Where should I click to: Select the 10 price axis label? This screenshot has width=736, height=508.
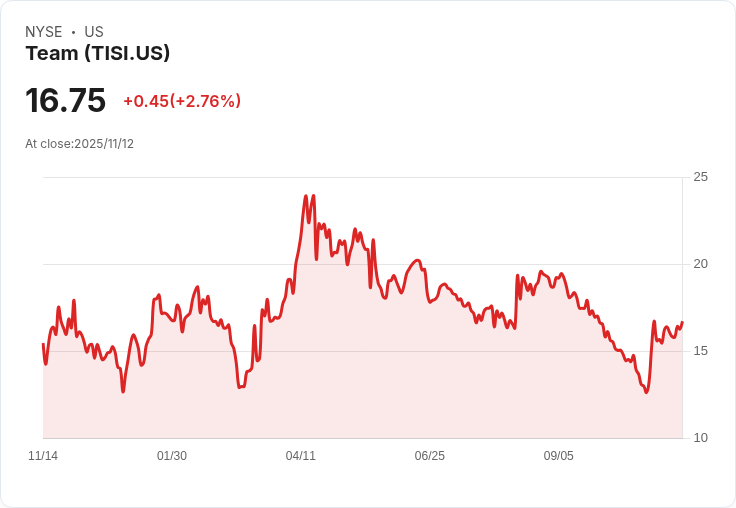700,438
